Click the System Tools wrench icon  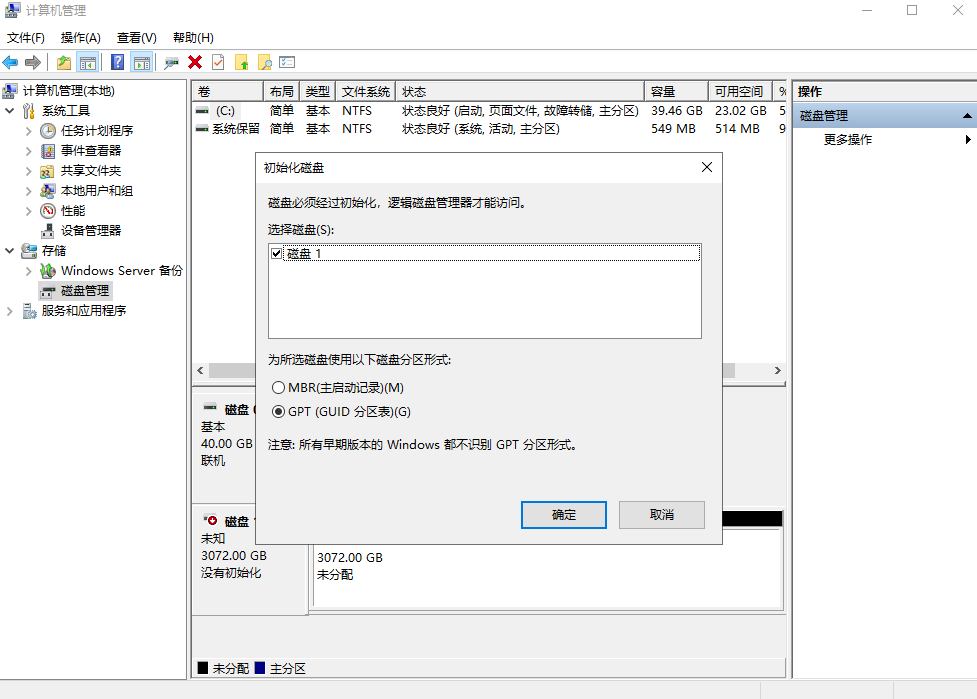(x=29, y=111)
